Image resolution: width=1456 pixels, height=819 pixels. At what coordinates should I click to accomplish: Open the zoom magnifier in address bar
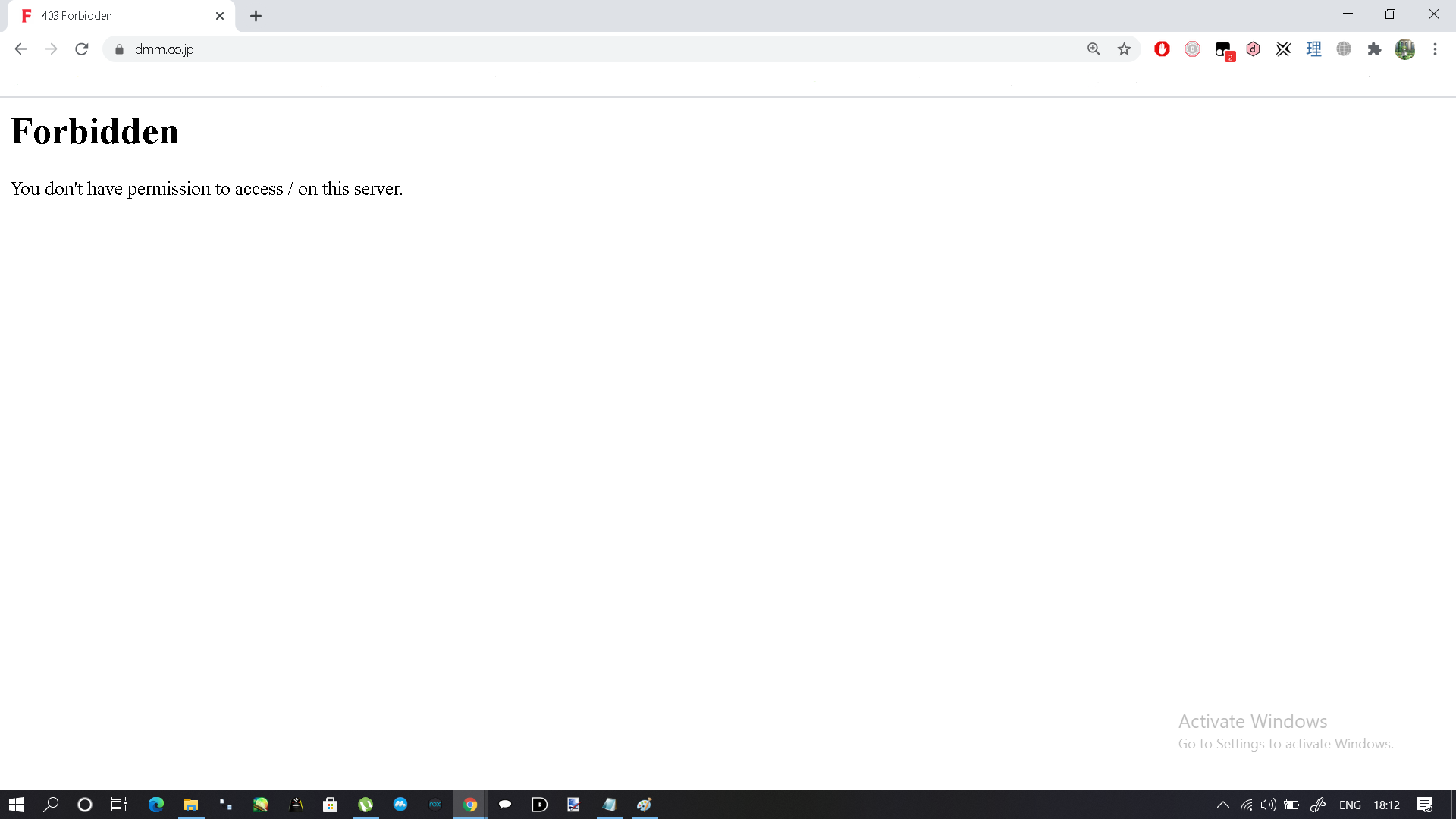tap(1094, 49)
